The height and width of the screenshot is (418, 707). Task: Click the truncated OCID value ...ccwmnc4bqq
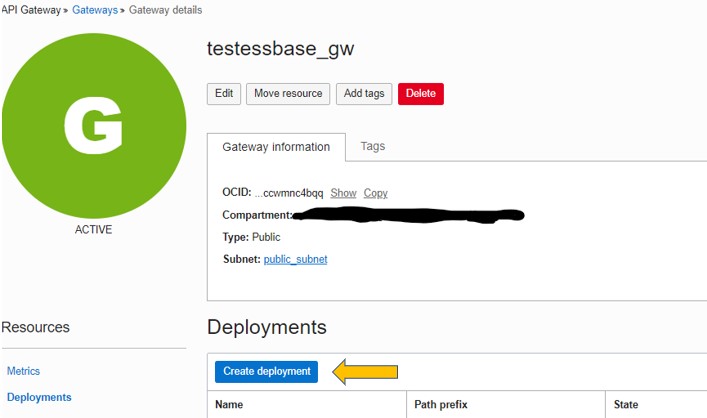tap(289, 193)
